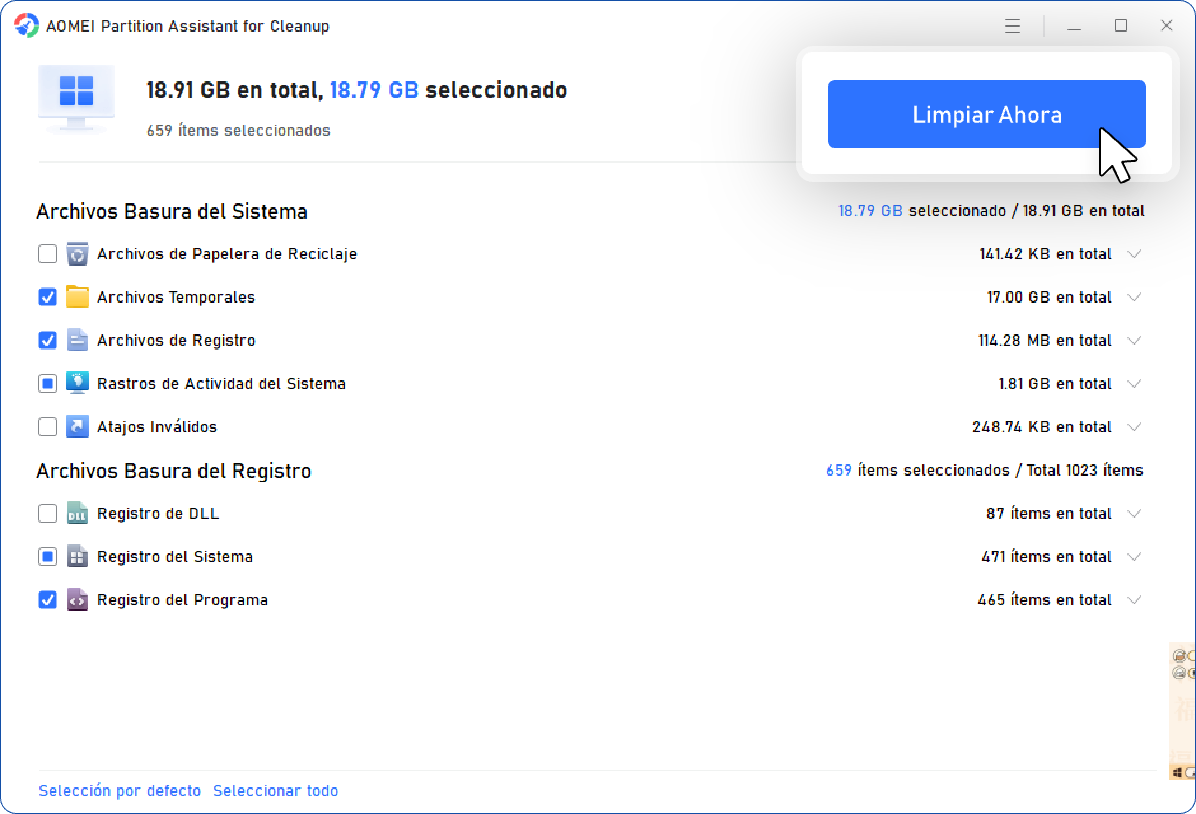Click the Rastros de Actividad monitor icon
The width and height of the screenshot is (1196, 814).
click(x=77, y=383)
